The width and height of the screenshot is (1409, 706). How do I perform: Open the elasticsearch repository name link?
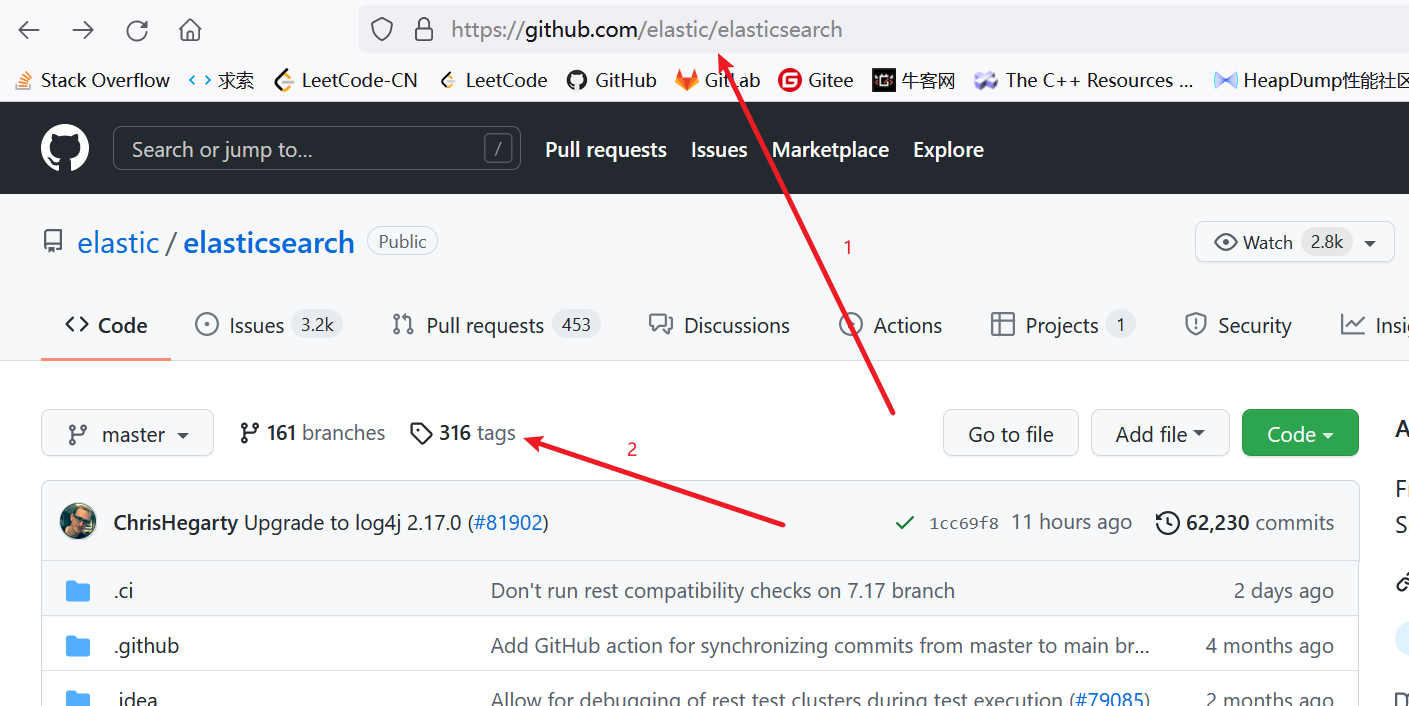[x=269, y=242]
